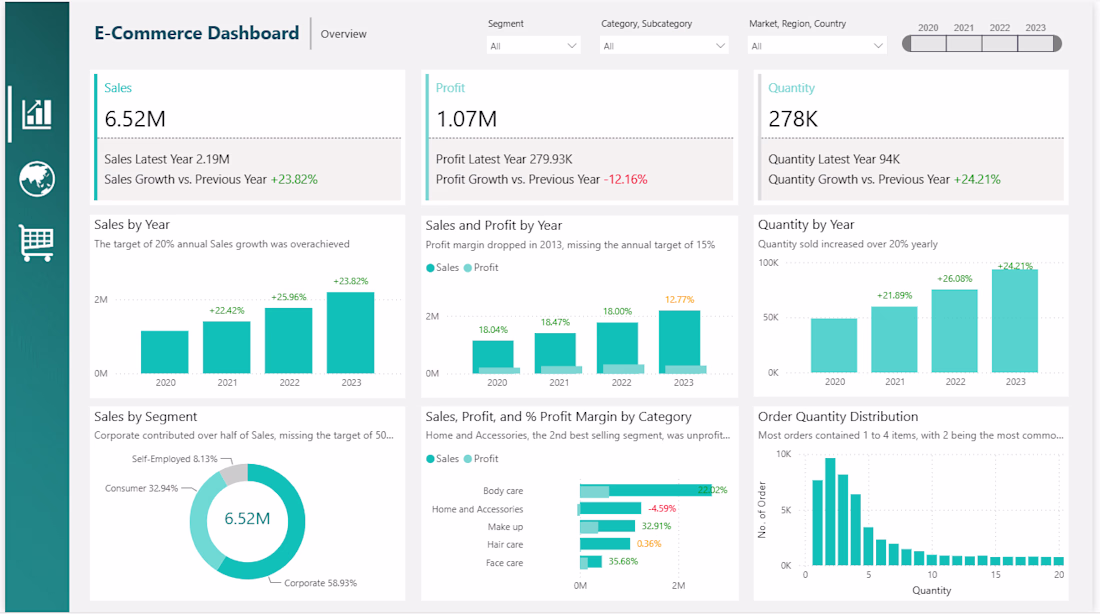Image resolution: width=1100 pixels, height=614 pixels.
Task: Select the 2020 bar in Sales and Profit chart
Action: coord(492,354)
